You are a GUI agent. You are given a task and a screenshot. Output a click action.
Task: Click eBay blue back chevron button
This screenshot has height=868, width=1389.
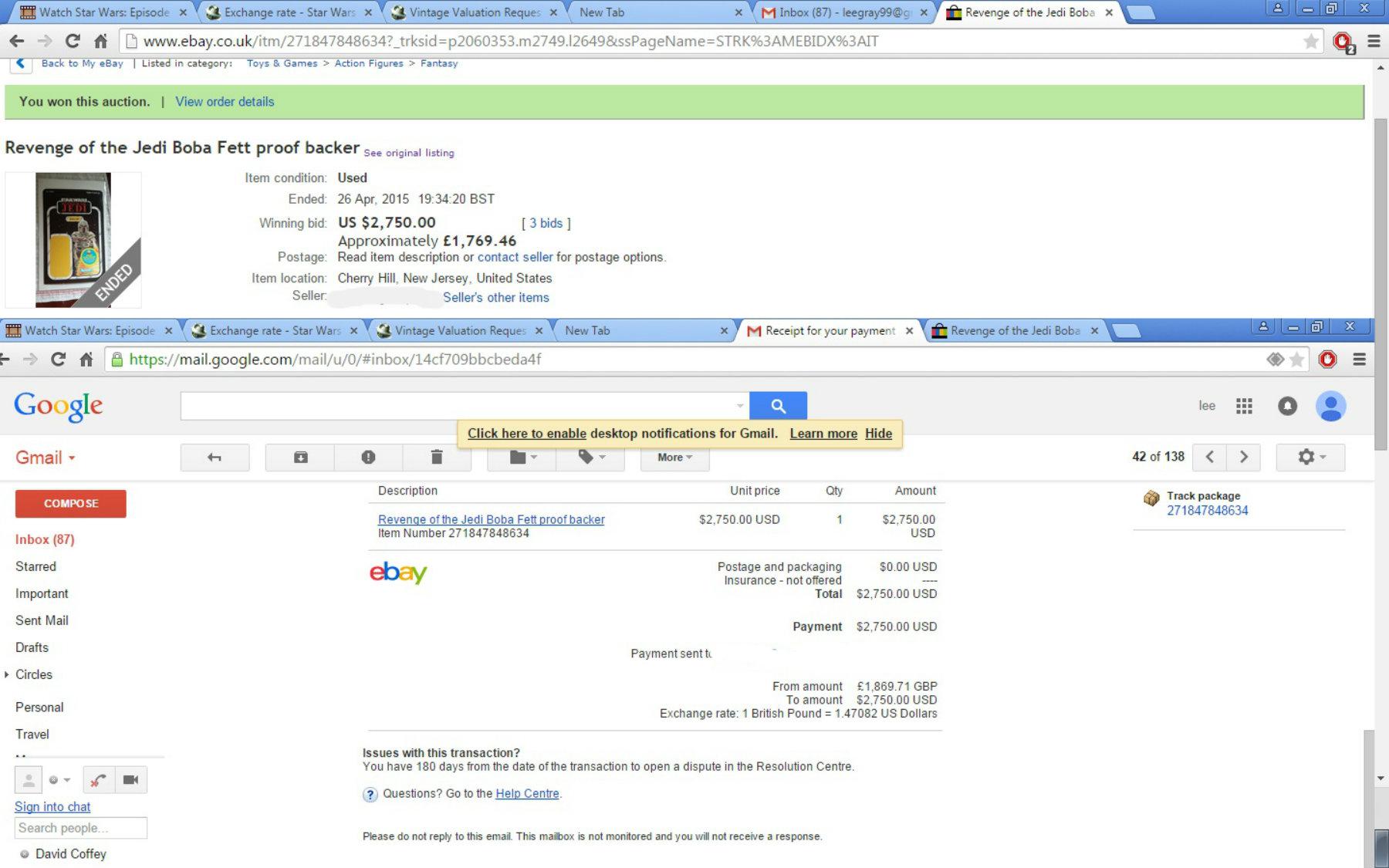point(21,63)
